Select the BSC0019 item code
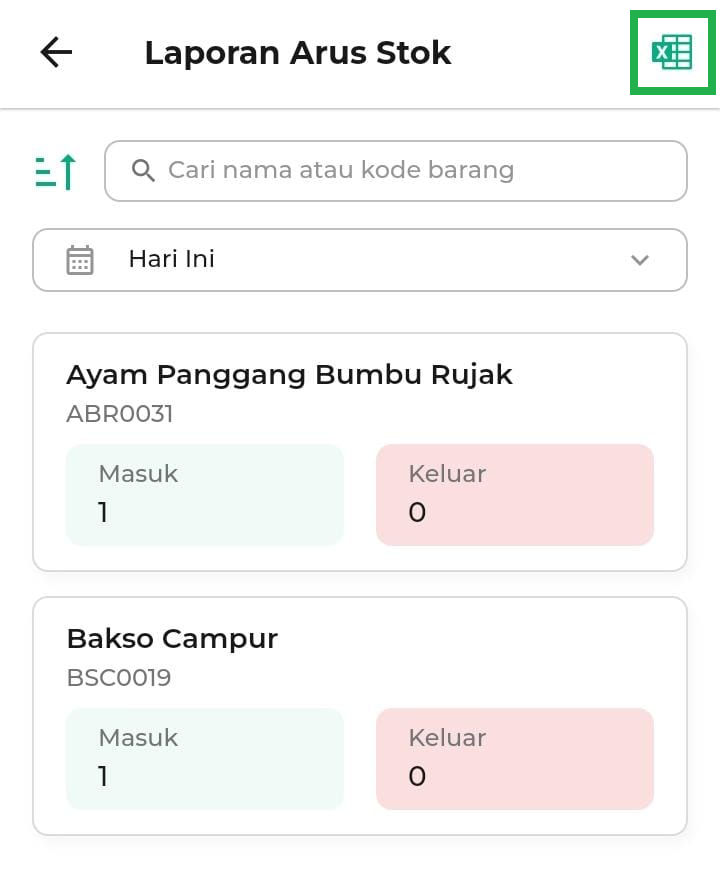 pos(119,678)
